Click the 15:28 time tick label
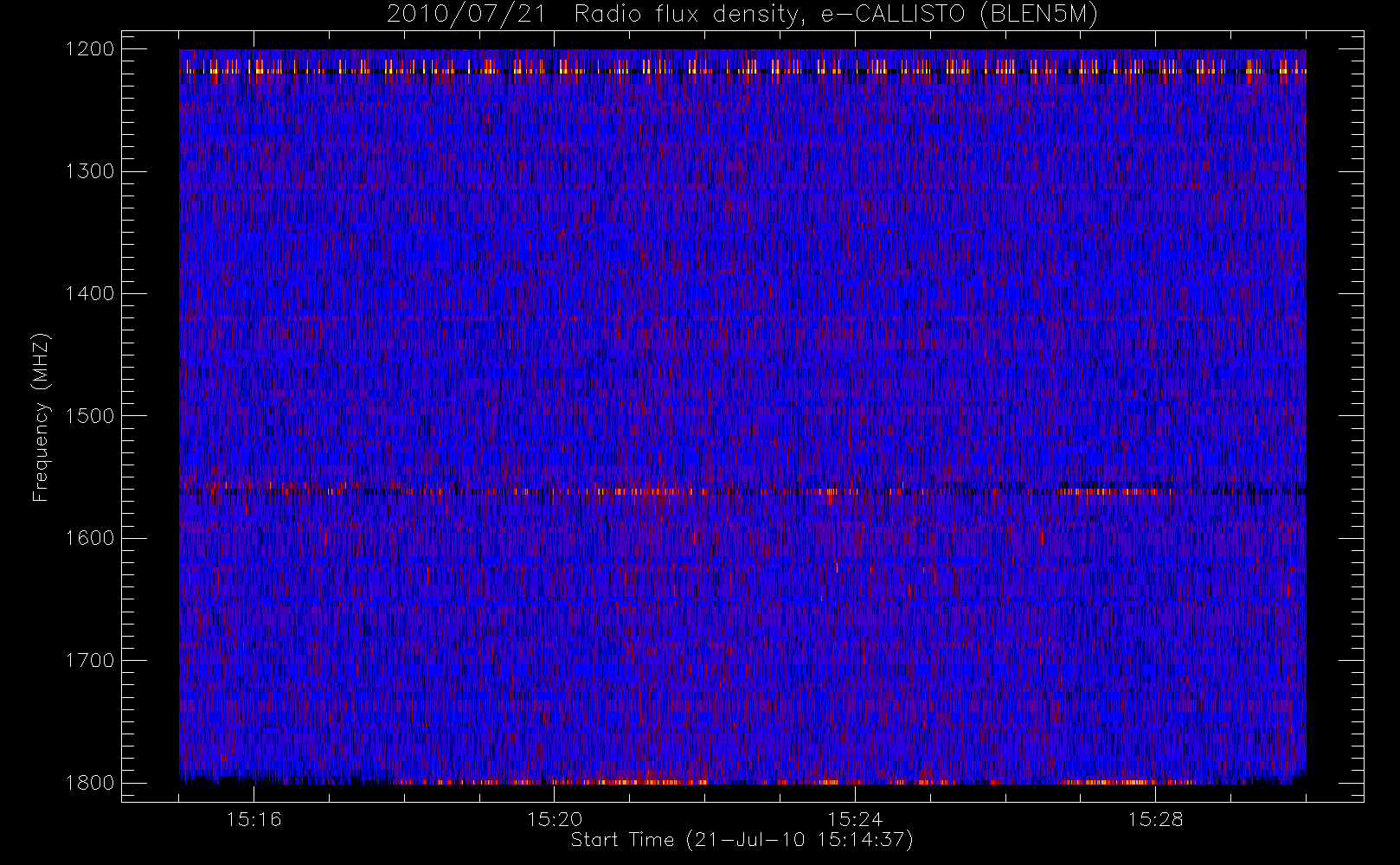Screen dimensions: 1400x865 point(1155,819)
